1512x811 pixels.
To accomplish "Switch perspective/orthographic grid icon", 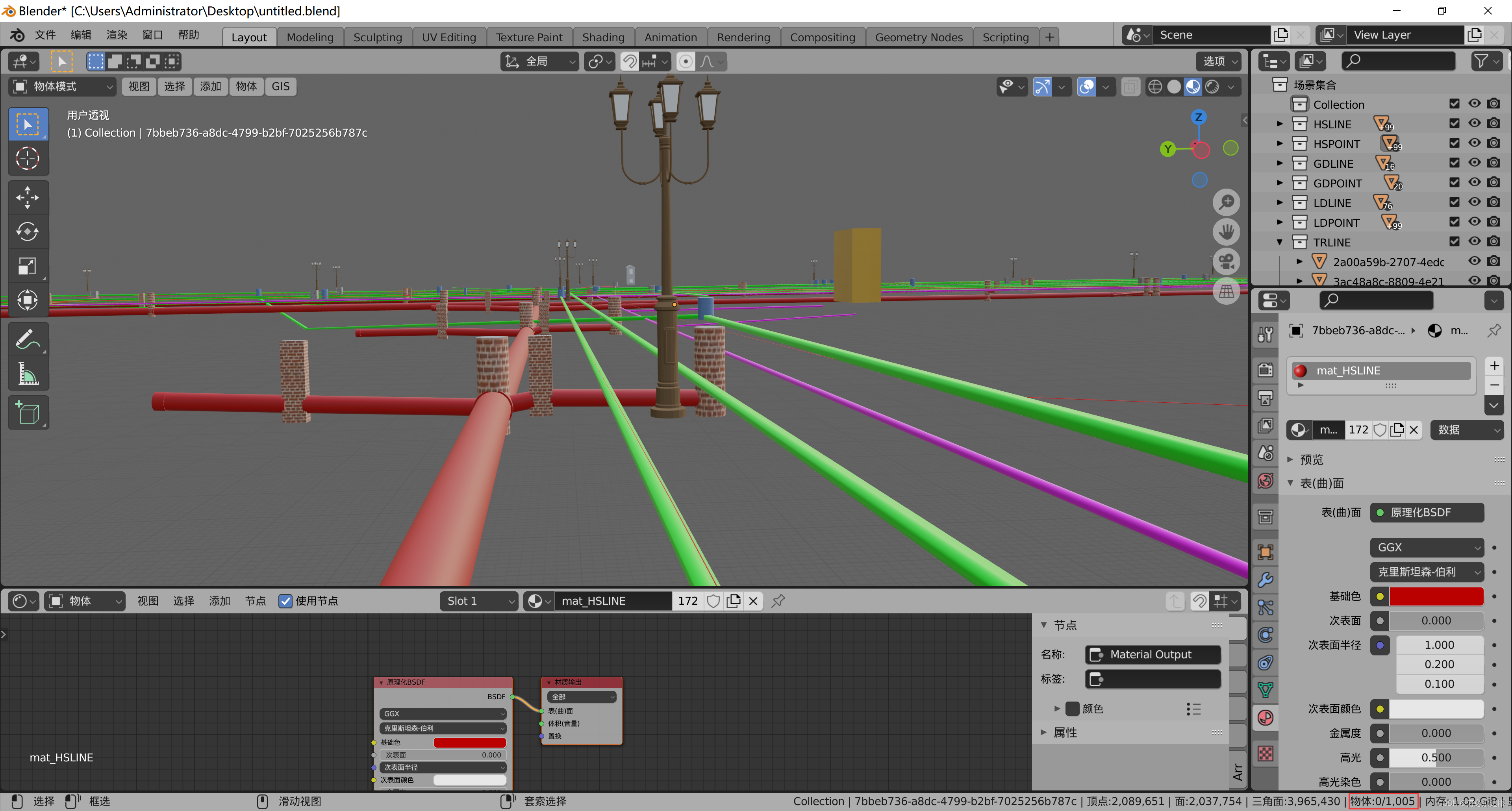I will (x=1226, y=291).
